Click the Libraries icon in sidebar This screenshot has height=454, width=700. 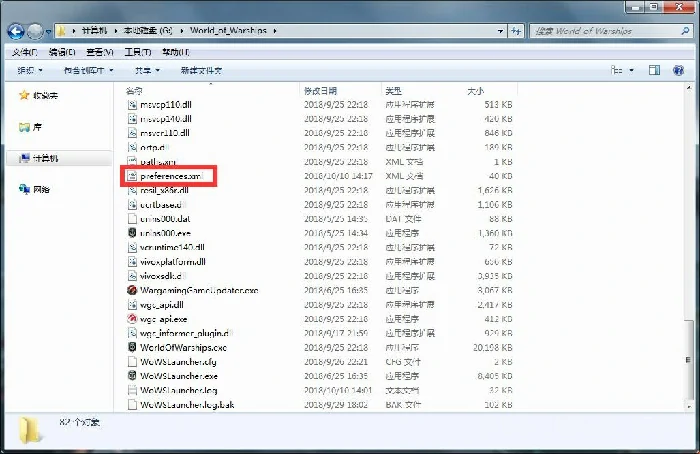pyautogui.click(x=24, y=128)
